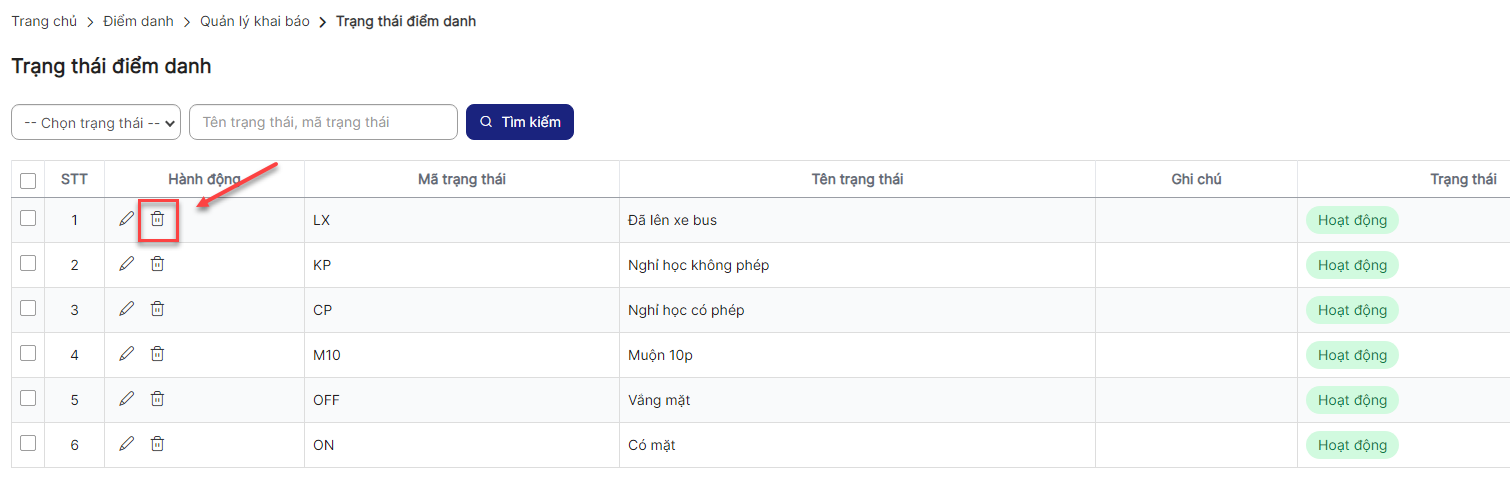Viewport: 1510px width, 498px height.
Task: Click the pencil icon for ON row
Action: coord(126,444)
